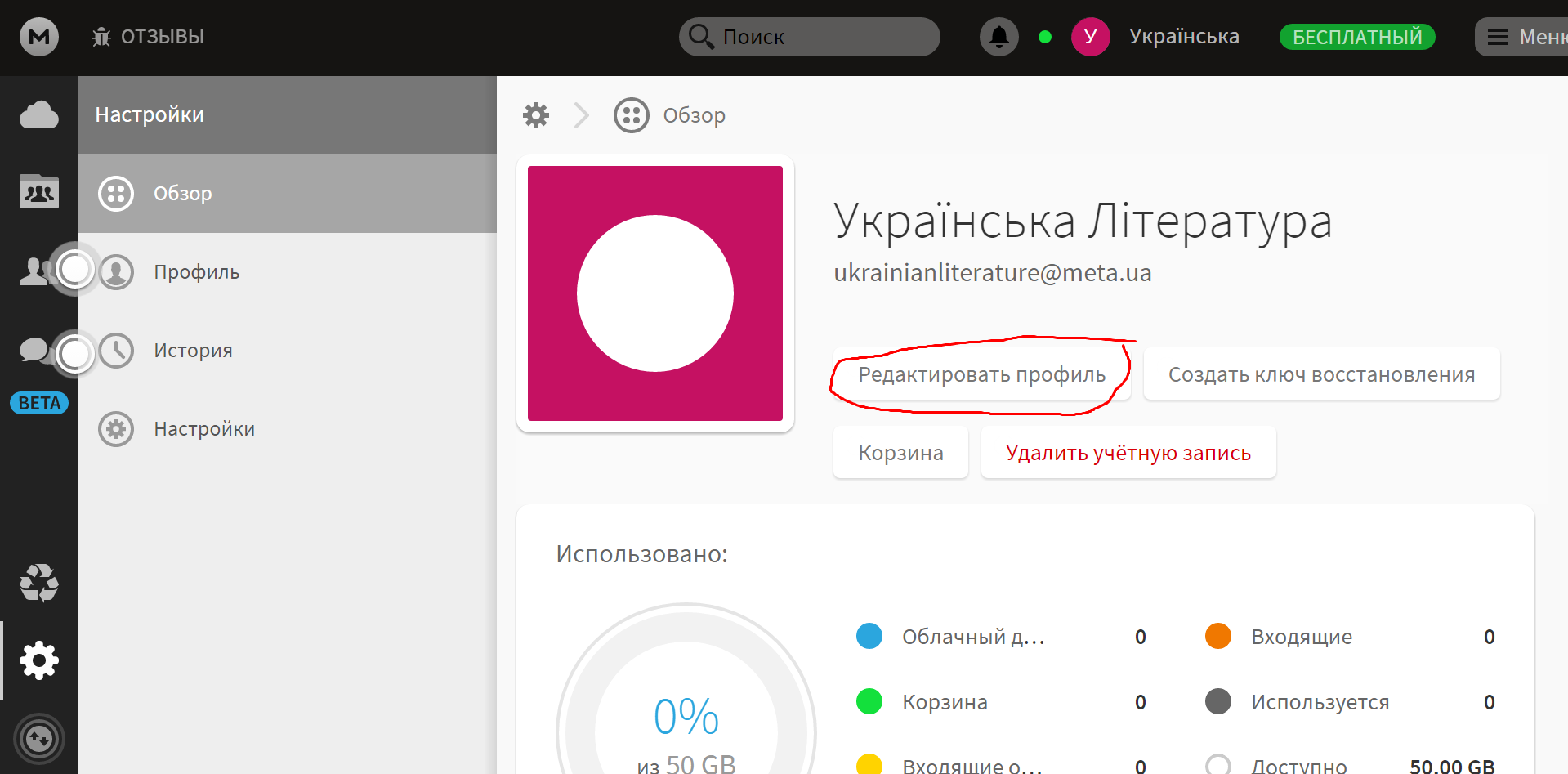Click the green Корзина color dot
1568x774 pixels.
tap(869, 701)
